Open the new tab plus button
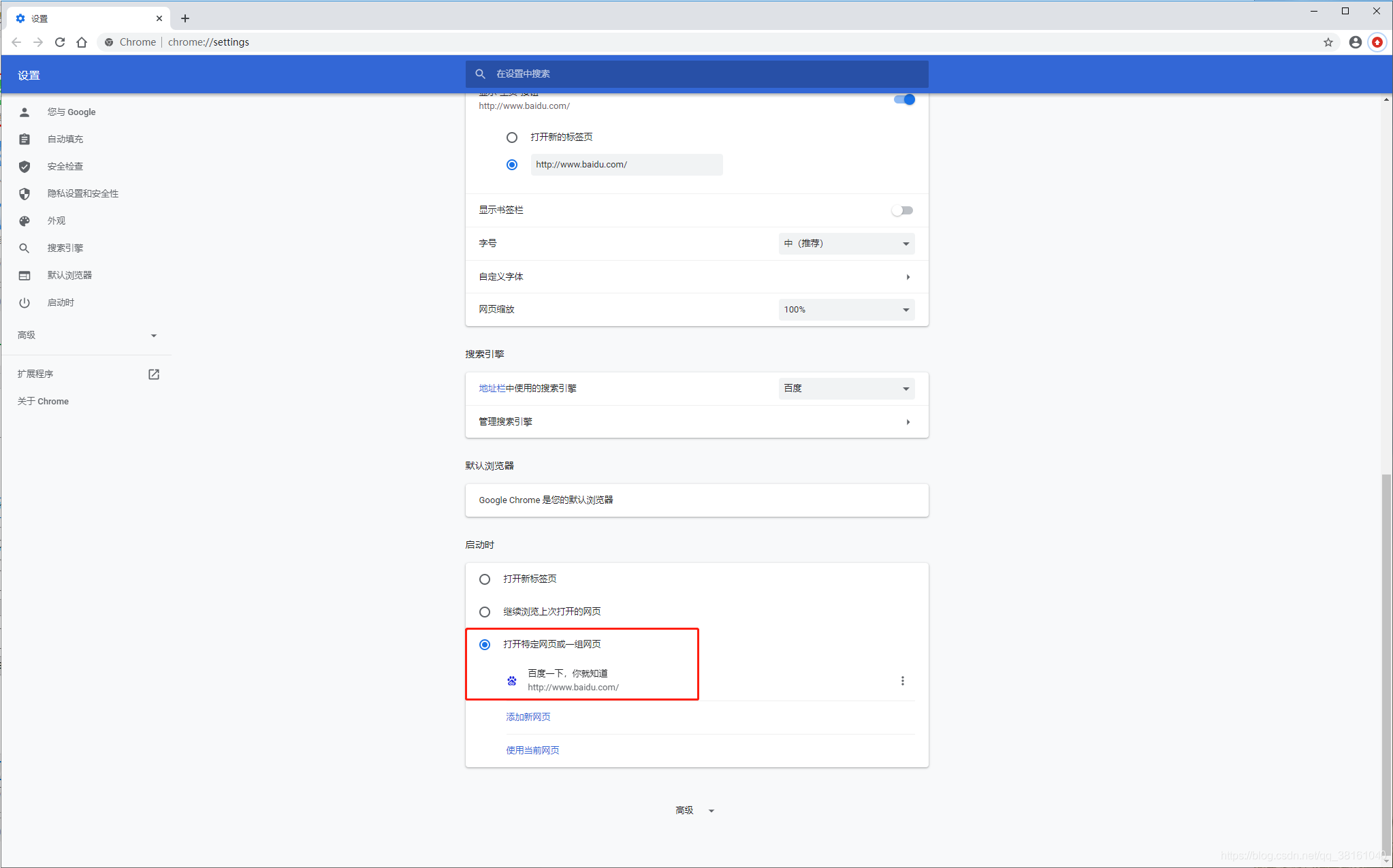This screenshot has width=1393, height=868. pos(185,18)
